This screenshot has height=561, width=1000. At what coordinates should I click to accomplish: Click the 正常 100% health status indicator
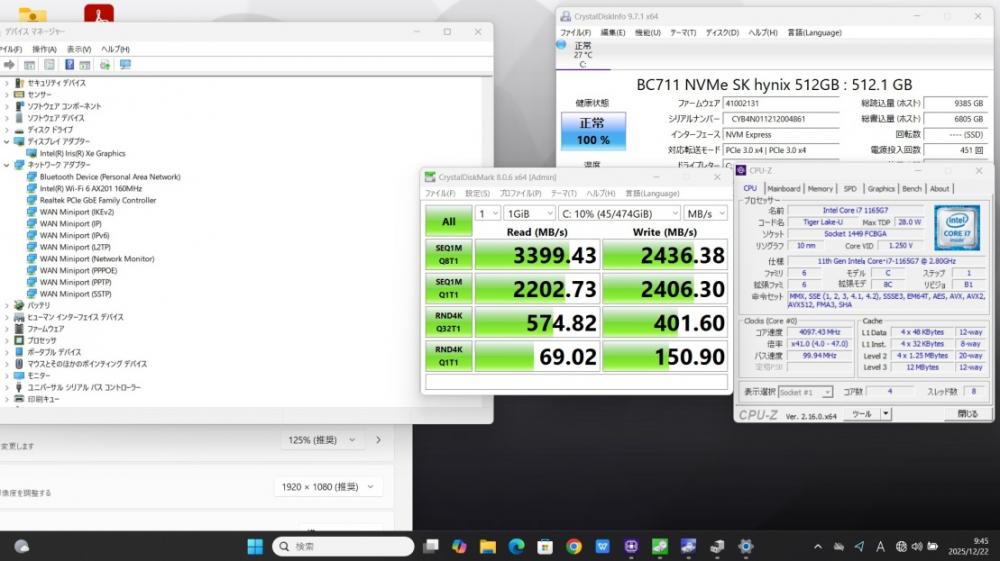point(593,132)
